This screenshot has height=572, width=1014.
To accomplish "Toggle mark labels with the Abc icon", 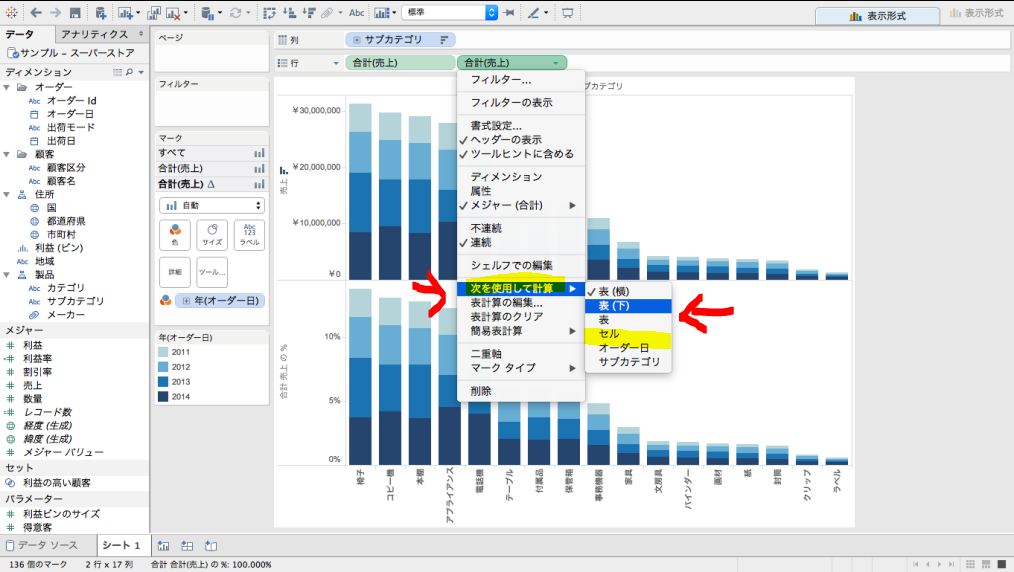I will coord(357,12).
